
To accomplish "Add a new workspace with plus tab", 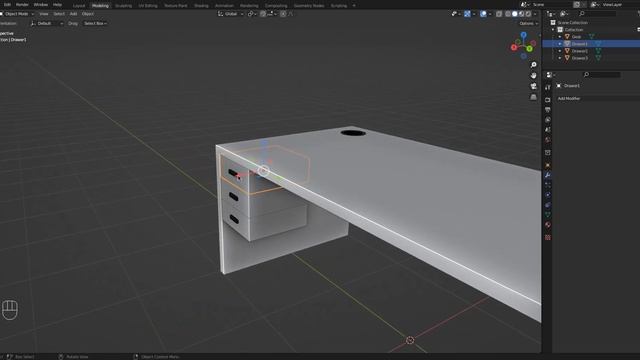I will tap(354, 6).
